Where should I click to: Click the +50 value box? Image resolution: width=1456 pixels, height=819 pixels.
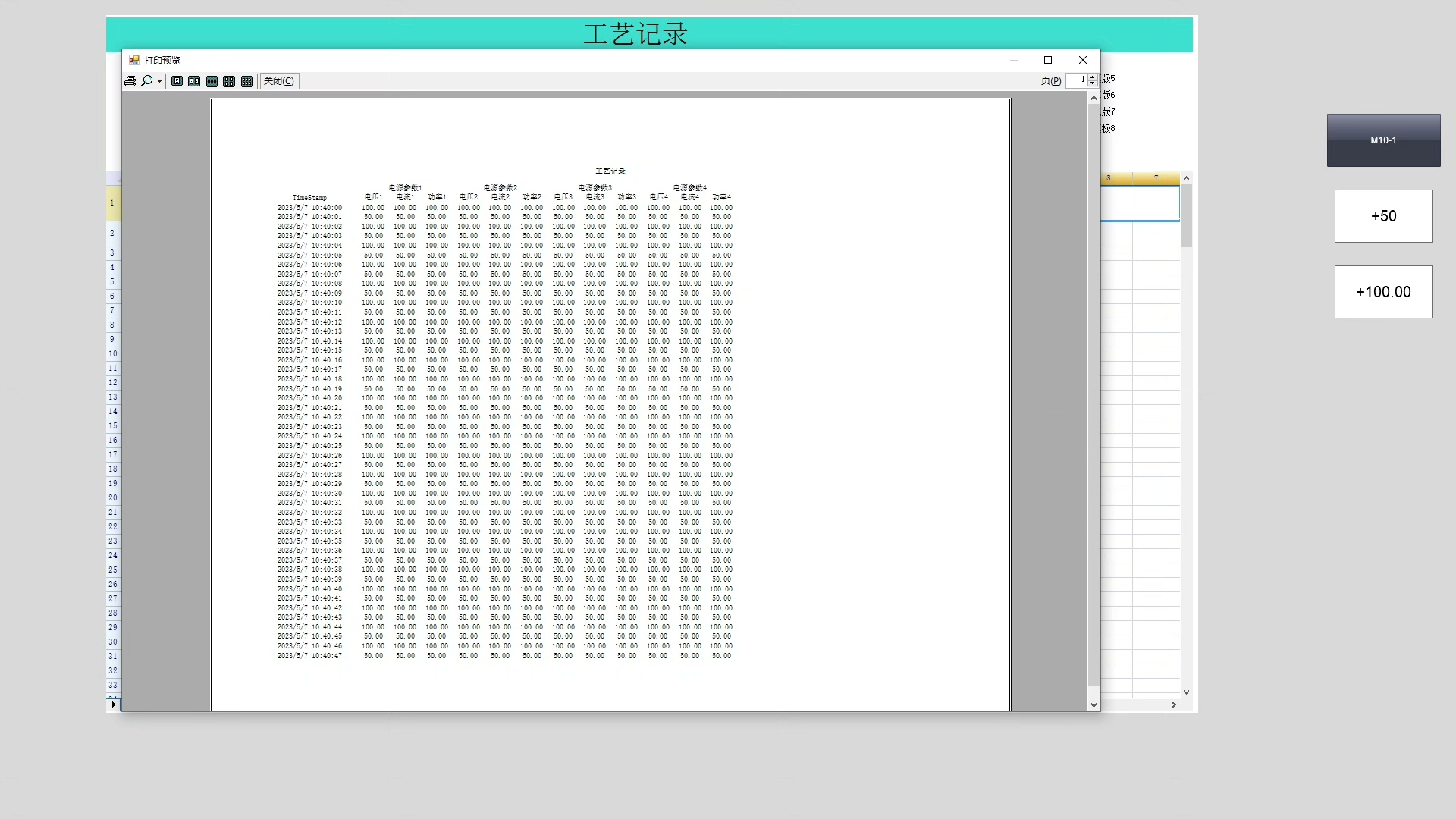point(1383,216)
